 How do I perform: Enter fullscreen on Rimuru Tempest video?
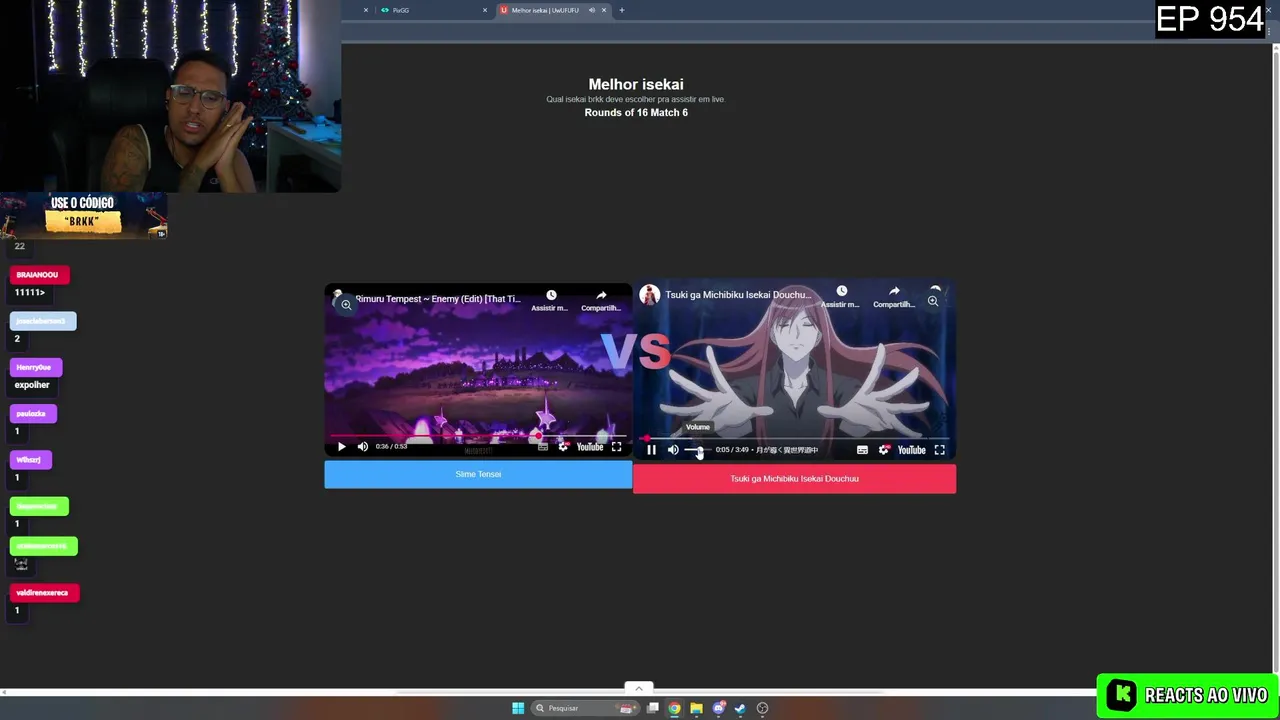click(x=616, y=447)
